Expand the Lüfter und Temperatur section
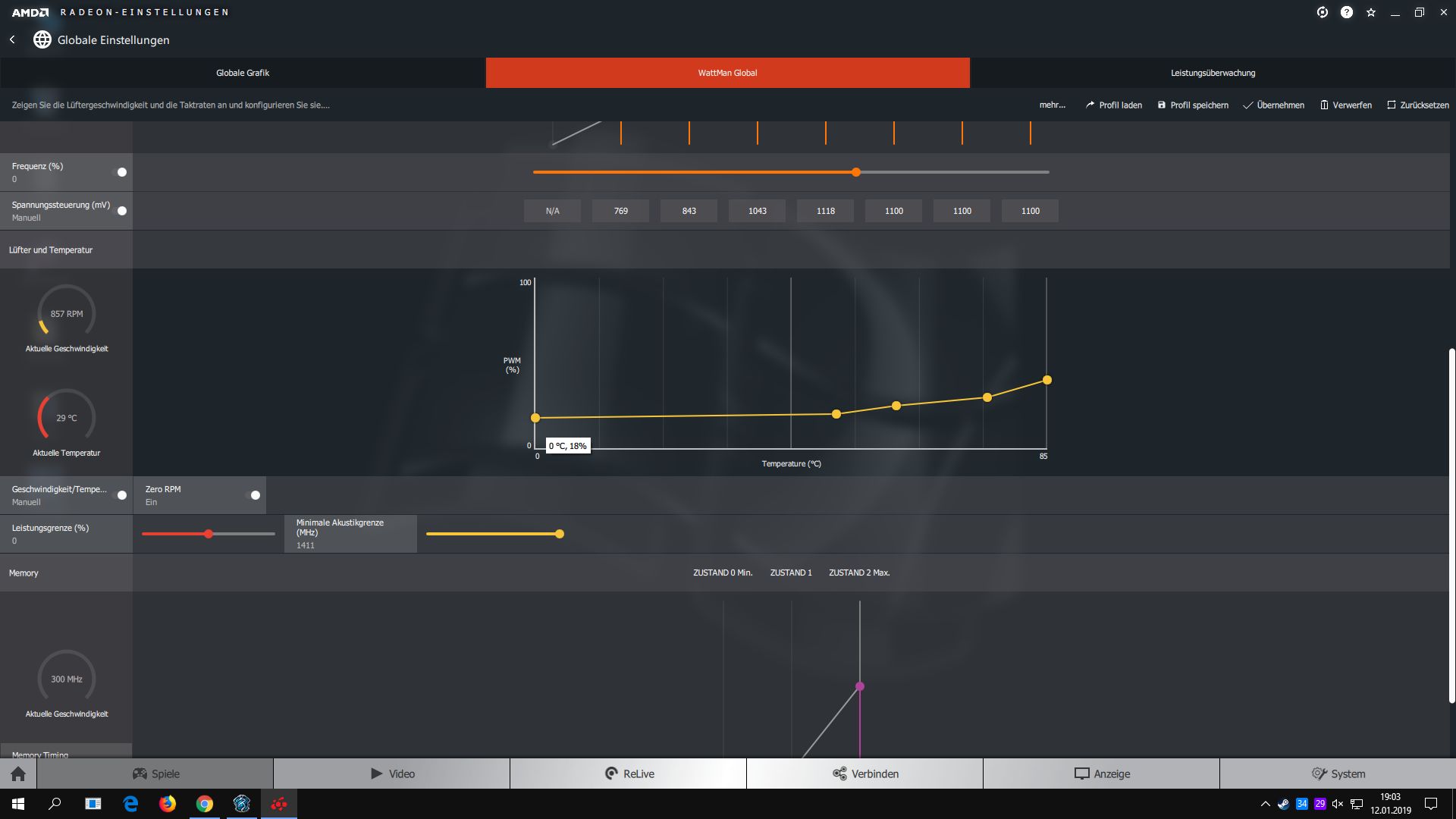The width and height of the screenshot is (1456, 819). click(51, 249)
